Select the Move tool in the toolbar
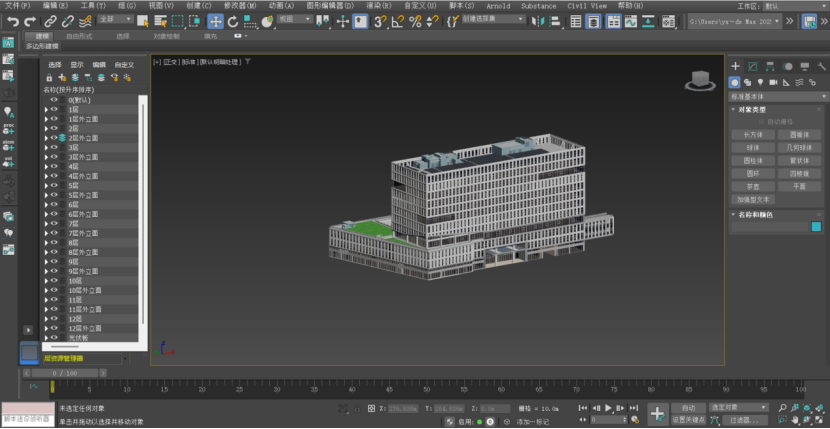Viewport: 830px width, 429px height. pos(215,21)
